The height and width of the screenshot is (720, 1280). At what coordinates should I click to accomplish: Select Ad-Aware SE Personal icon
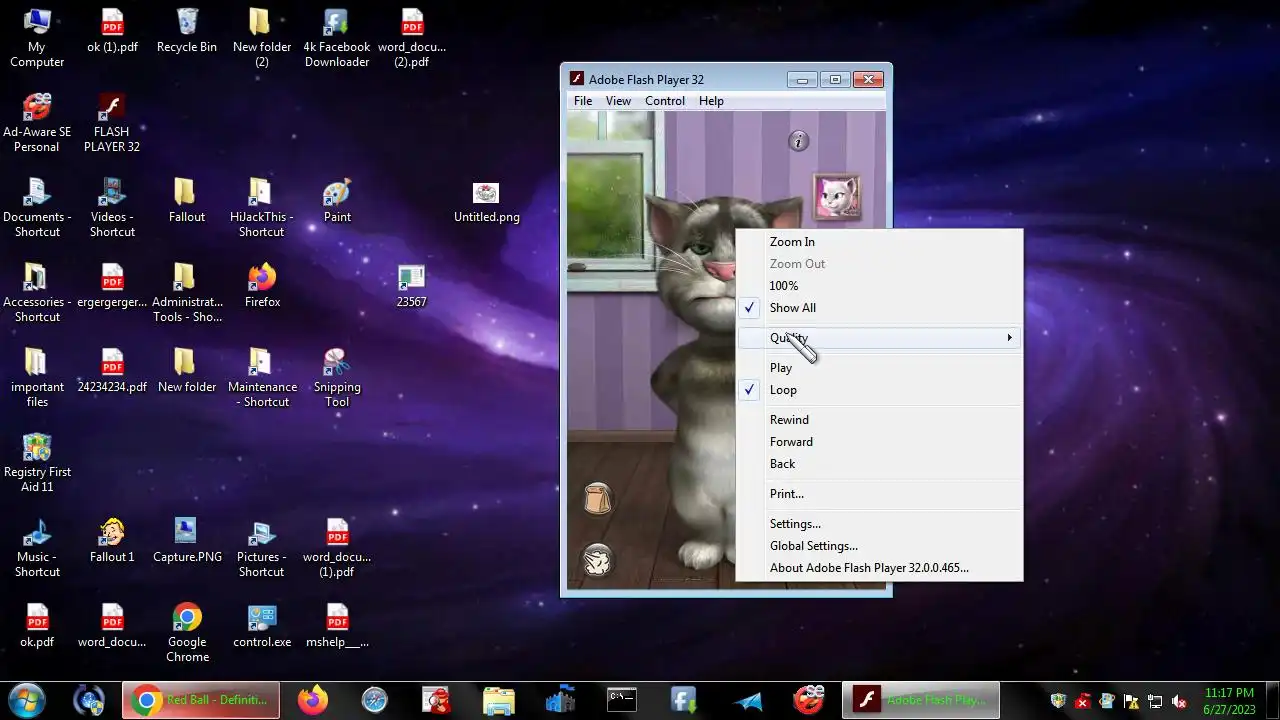pyautogui.click(x=37, y=124)
